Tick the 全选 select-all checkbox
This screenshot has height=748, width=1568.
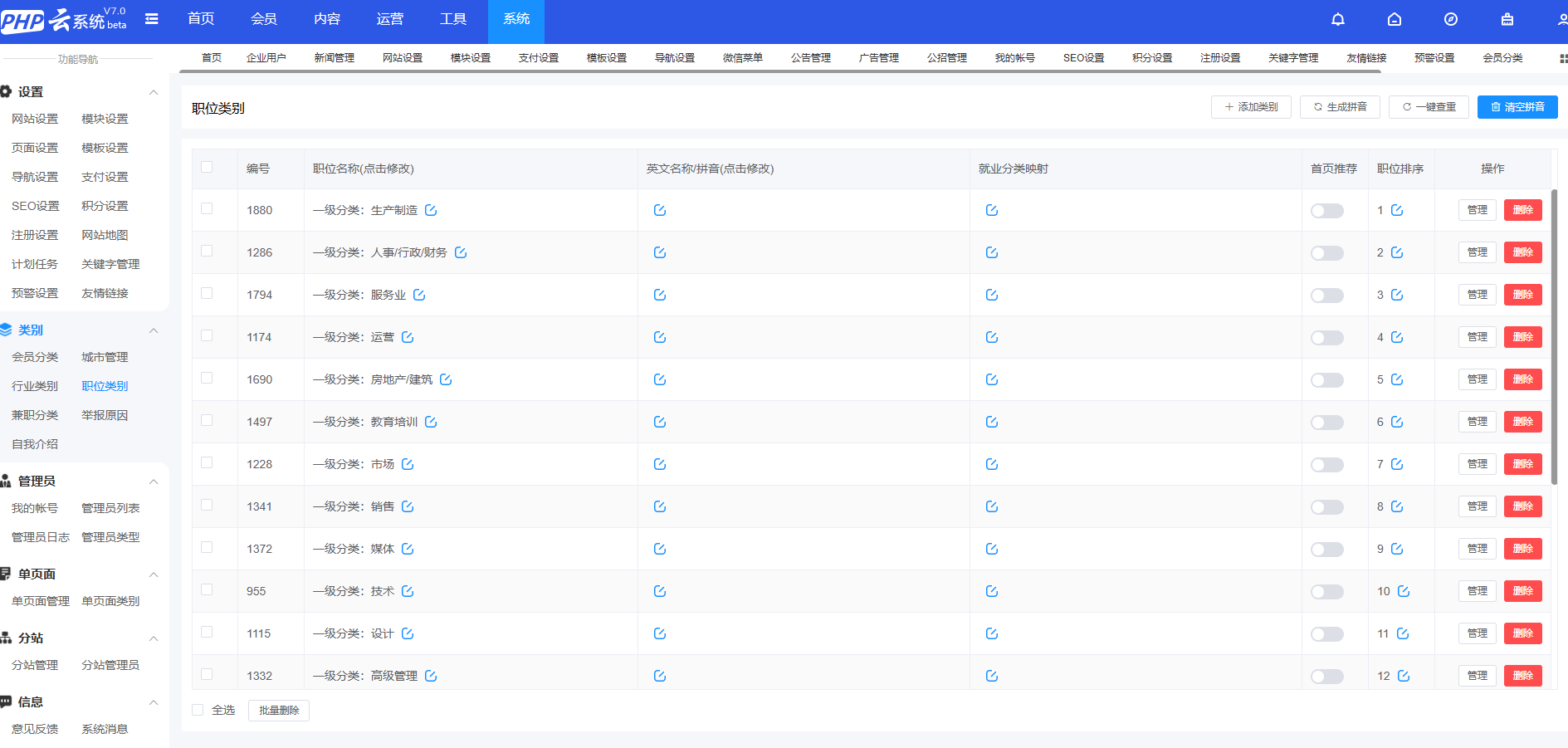tap(198, 710)
